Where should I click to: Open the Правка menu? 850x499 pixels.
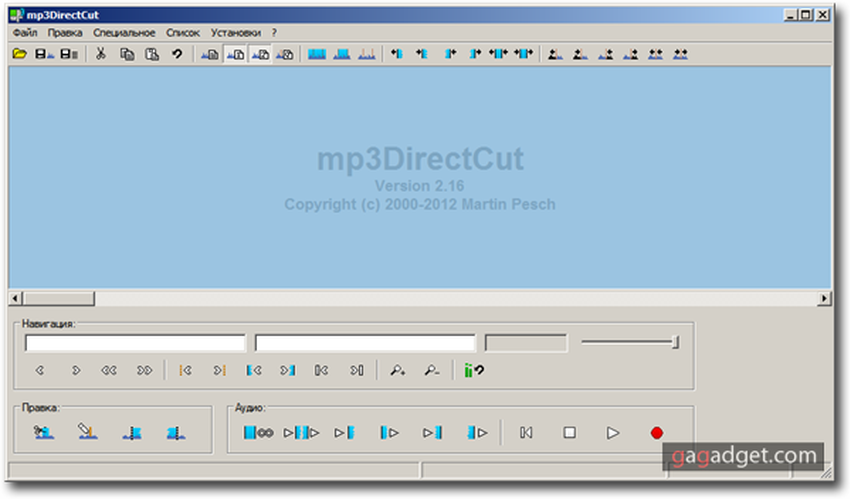tap(65, 32)
